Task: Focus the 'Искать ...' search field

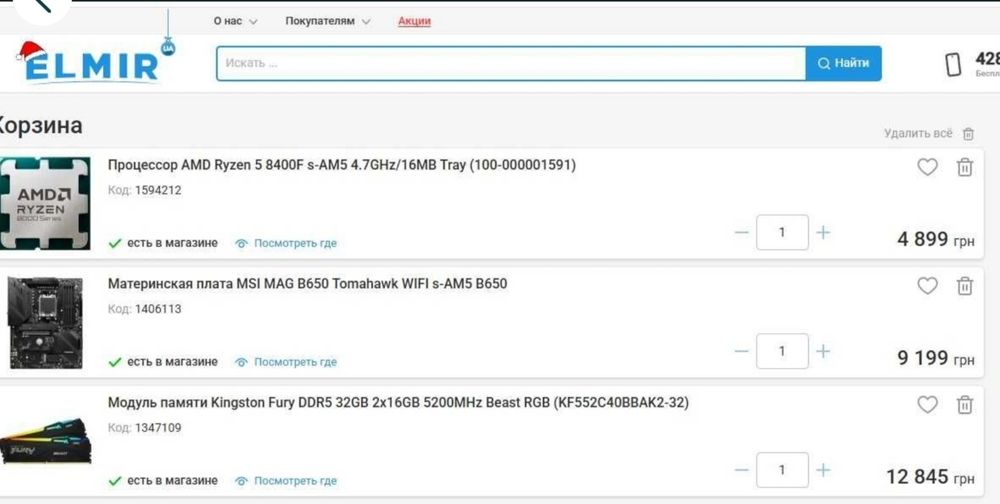Action: tap(511, 63)
